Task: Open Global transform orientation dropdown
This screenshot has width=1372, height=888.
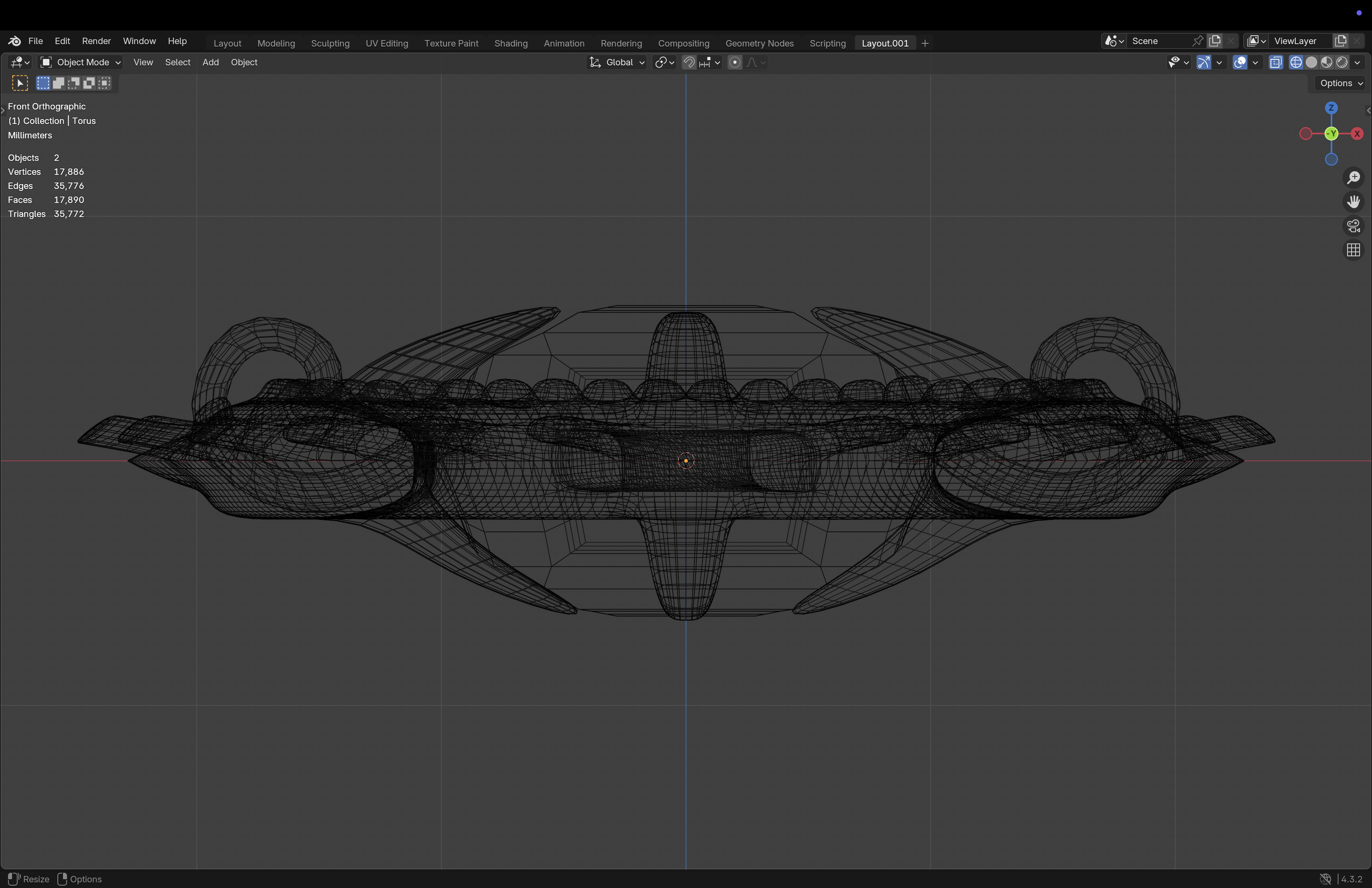Action: pyautogui.click(x=617, y=62)
